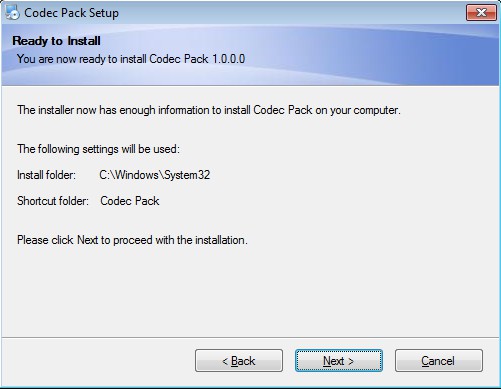Select the Shortcut folder label

[x=53, y=201]
